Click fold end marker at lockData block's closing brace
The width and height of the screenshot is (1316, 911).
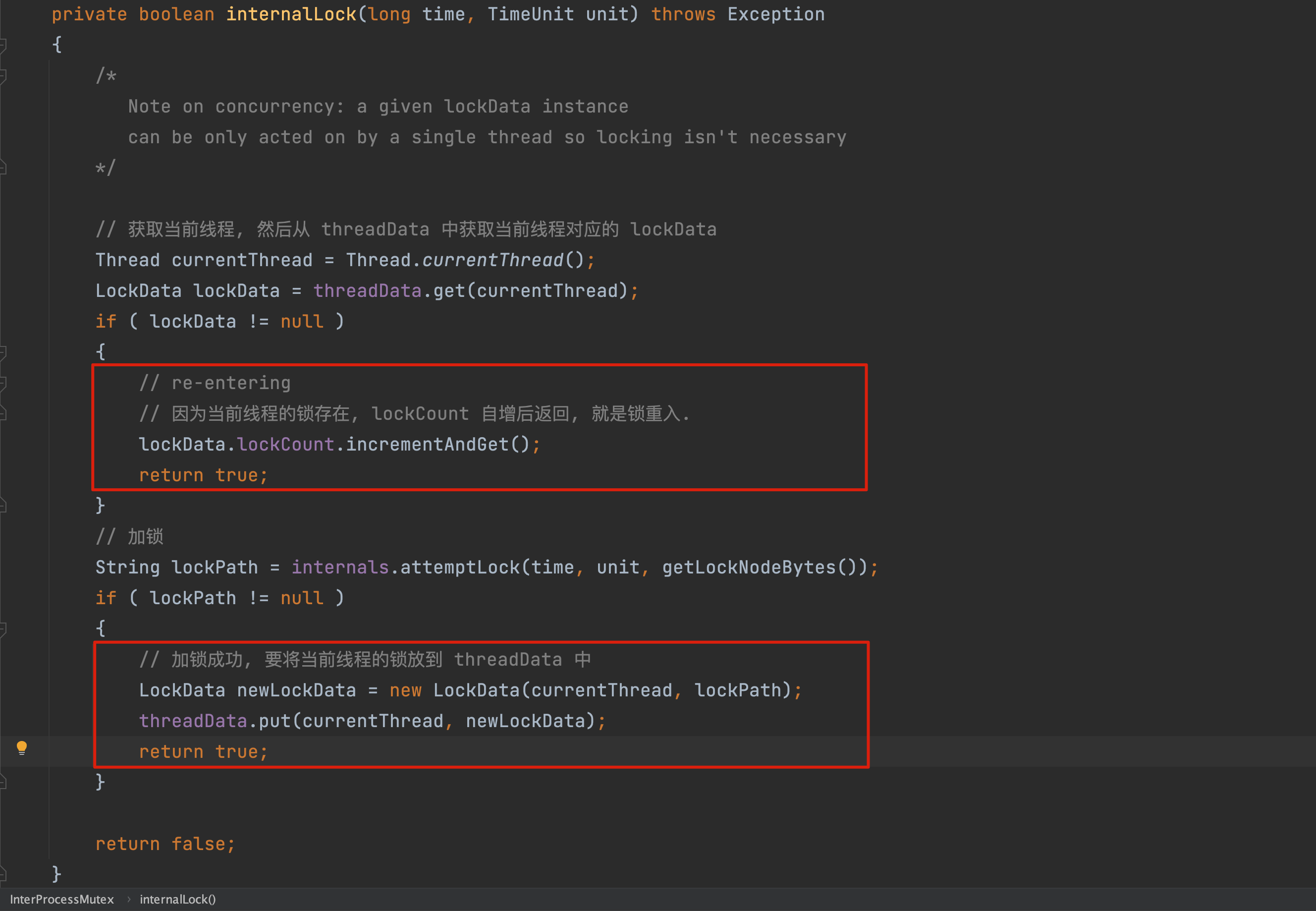2,505
